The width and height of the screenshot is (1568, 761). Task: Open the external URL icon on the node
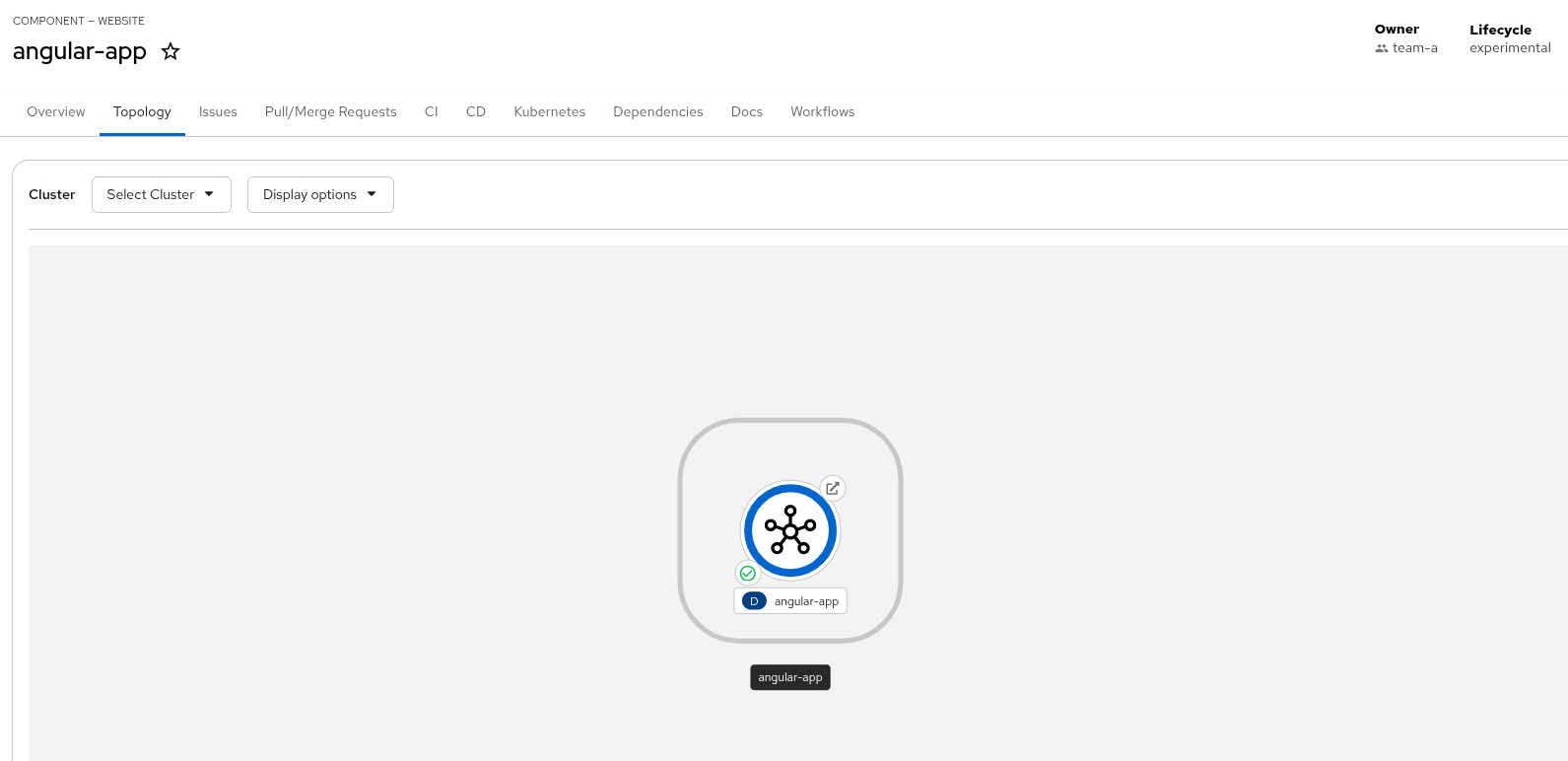[833, 488]
